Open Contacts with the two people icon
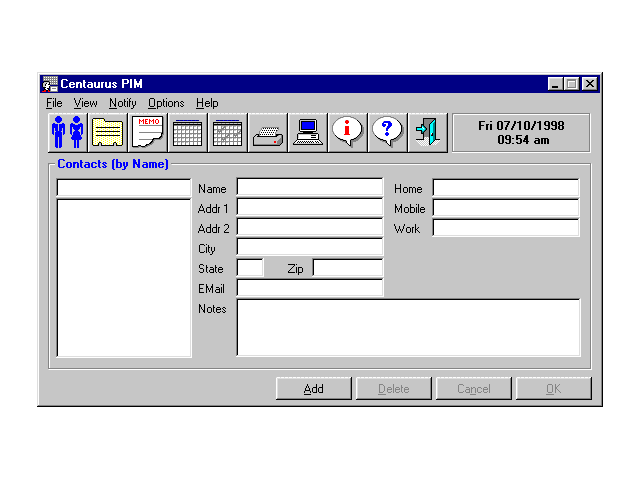 (67, 132)
